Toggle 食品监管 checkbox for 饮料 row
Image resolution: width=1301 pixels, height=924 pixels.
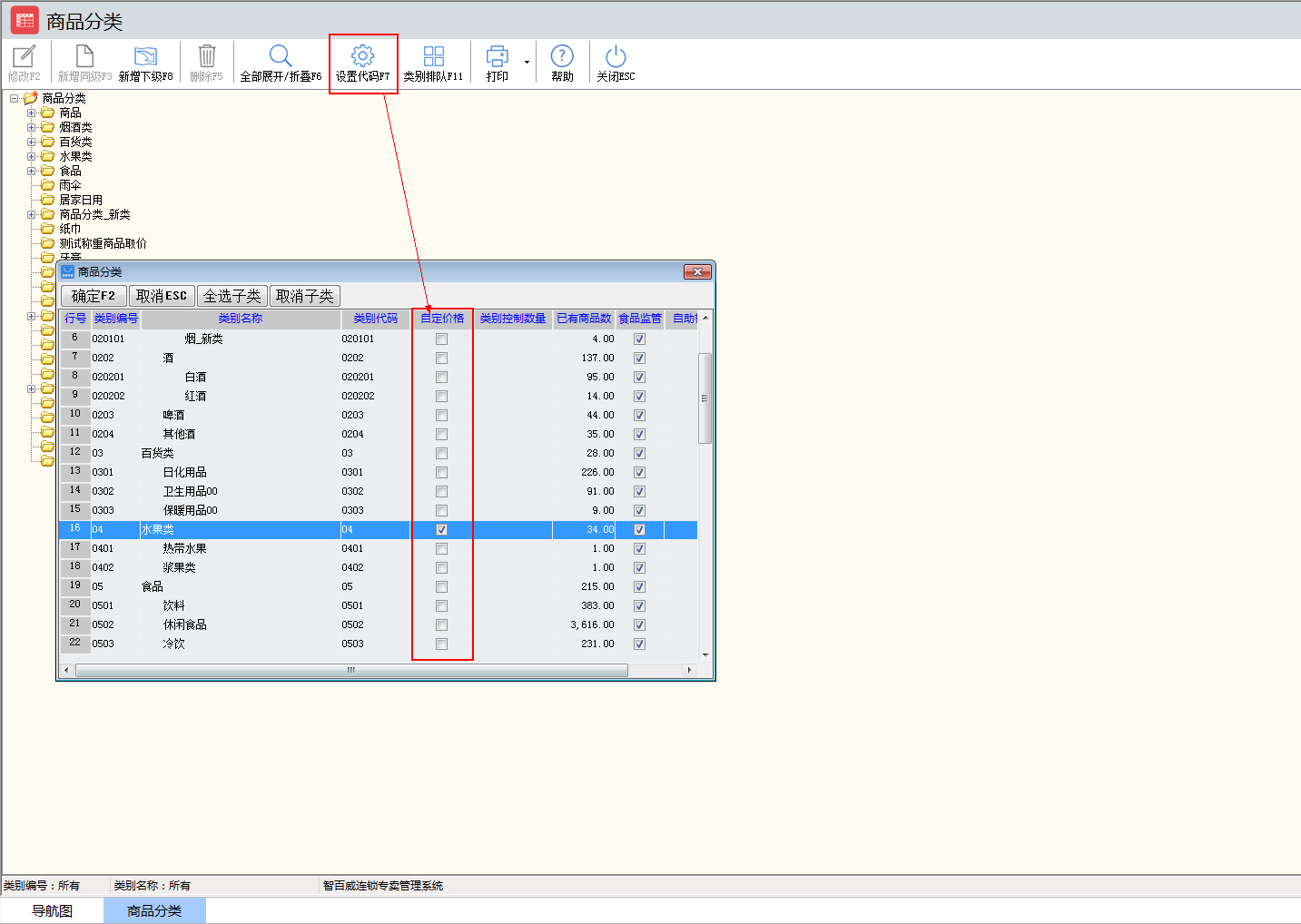tap(639, 606)
